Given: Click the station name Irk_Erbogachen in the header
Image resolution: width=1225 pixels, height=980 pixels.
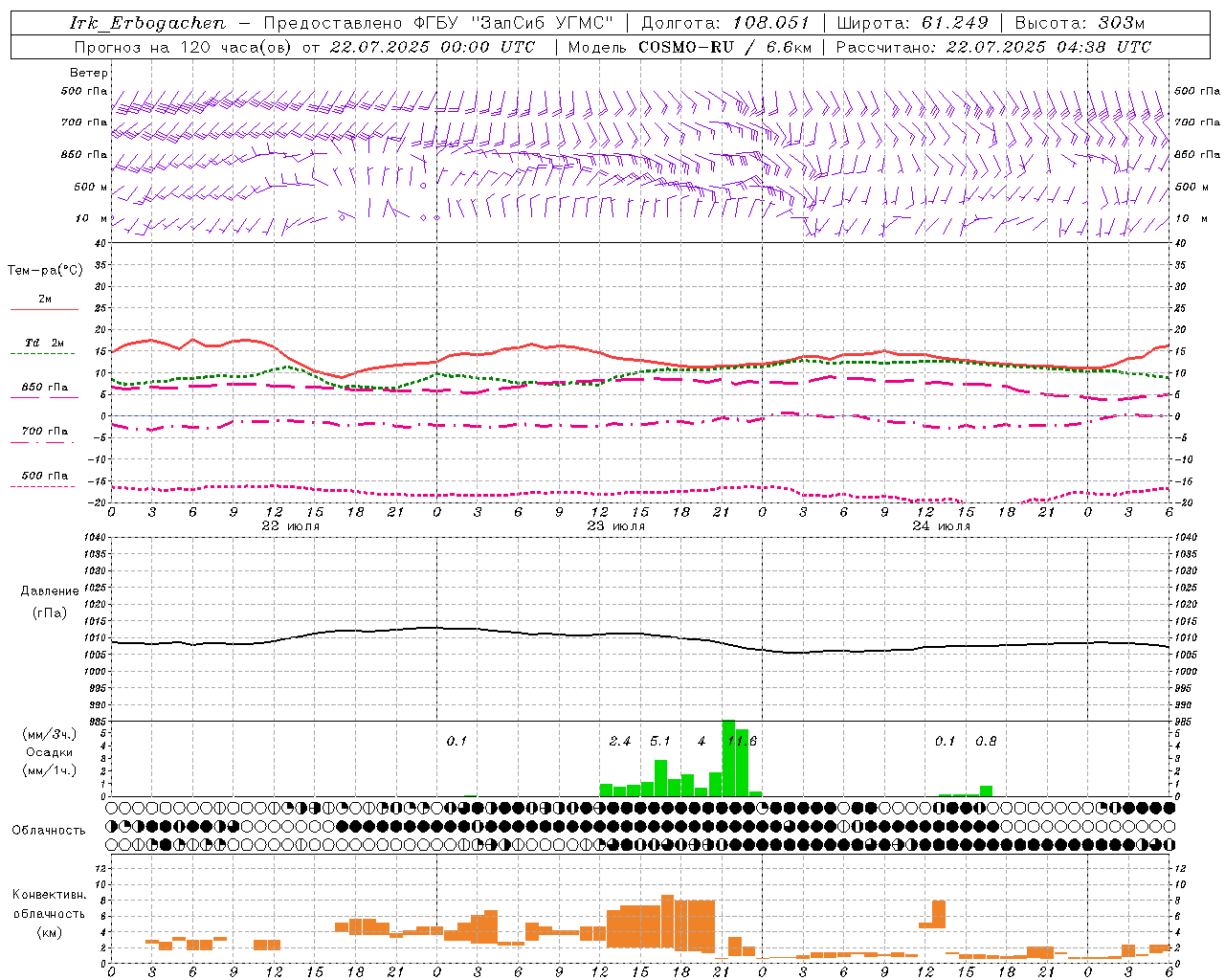Looking at the screenshot, I should [148, 23].
